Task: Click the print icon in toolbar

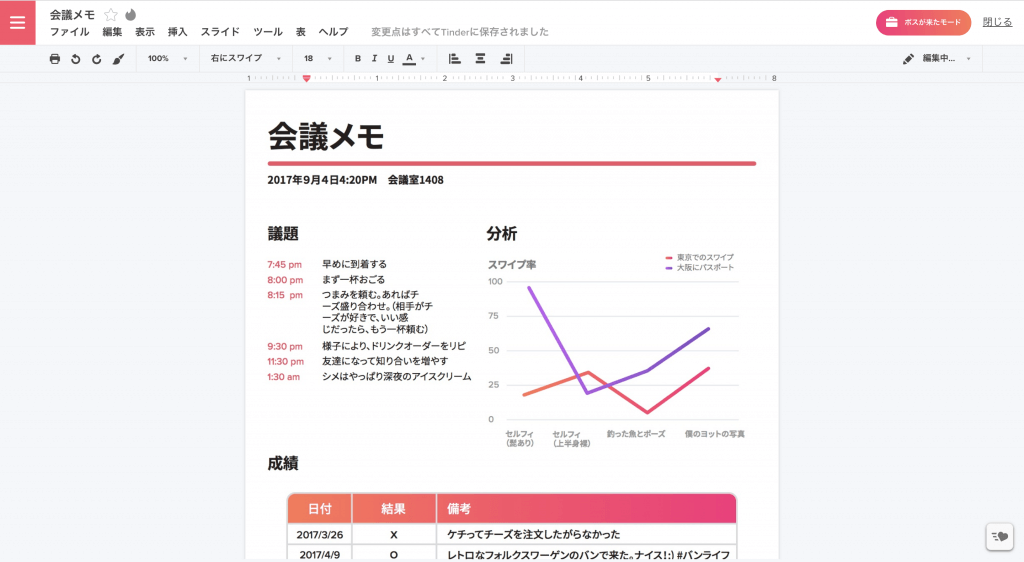Action: pos(55,59)
